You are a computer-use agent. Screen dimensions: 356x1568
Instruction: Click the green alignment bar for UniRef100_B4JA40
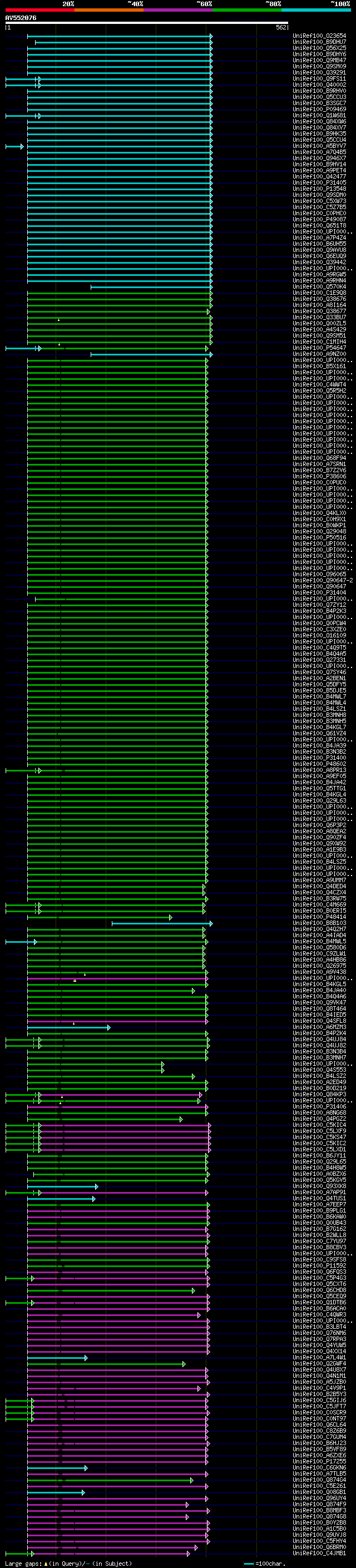coord(111,991)
